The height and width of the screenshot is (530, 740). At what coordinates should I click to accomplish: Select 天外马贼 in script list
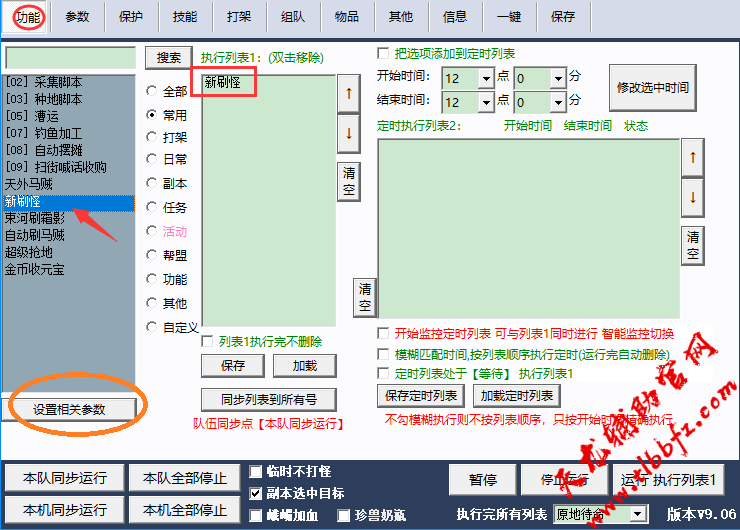pos(69,184)
